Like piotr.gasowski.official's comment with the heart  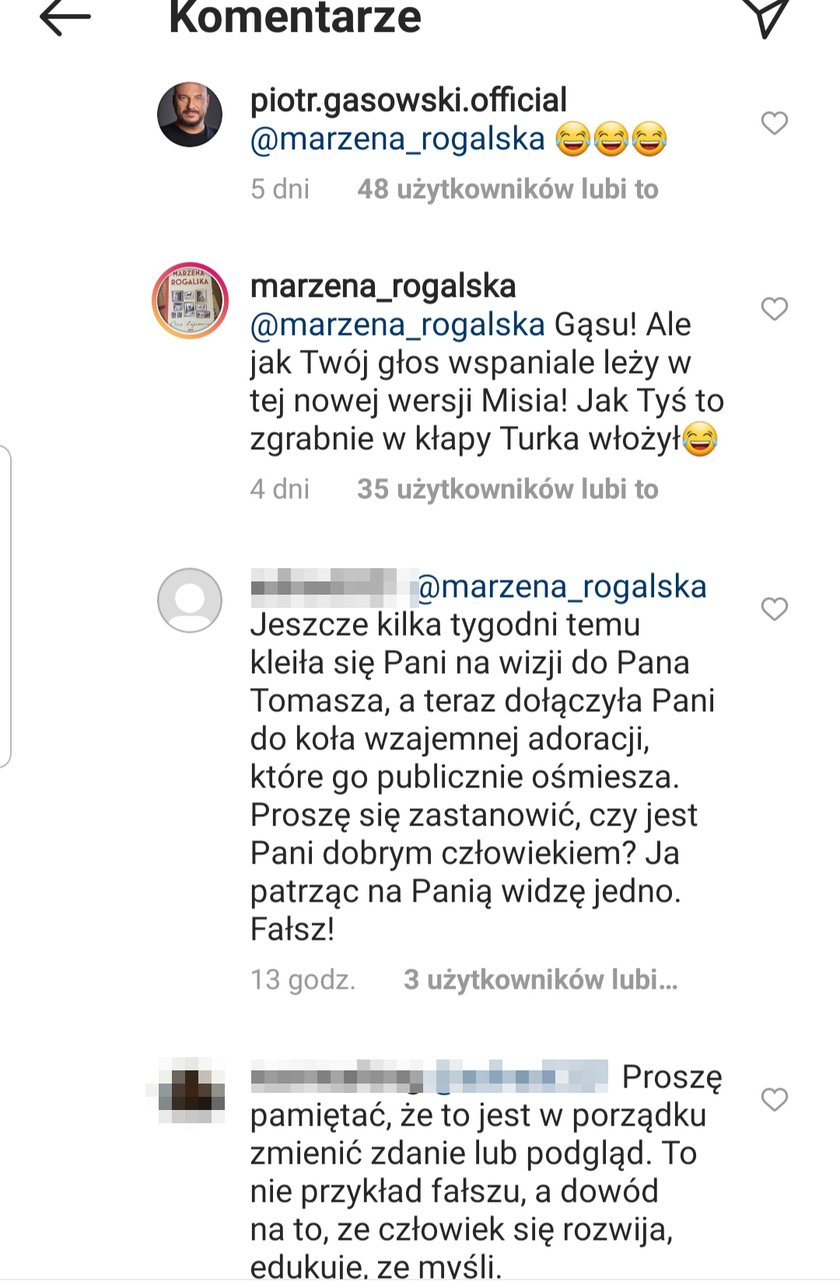coord(775,123)
